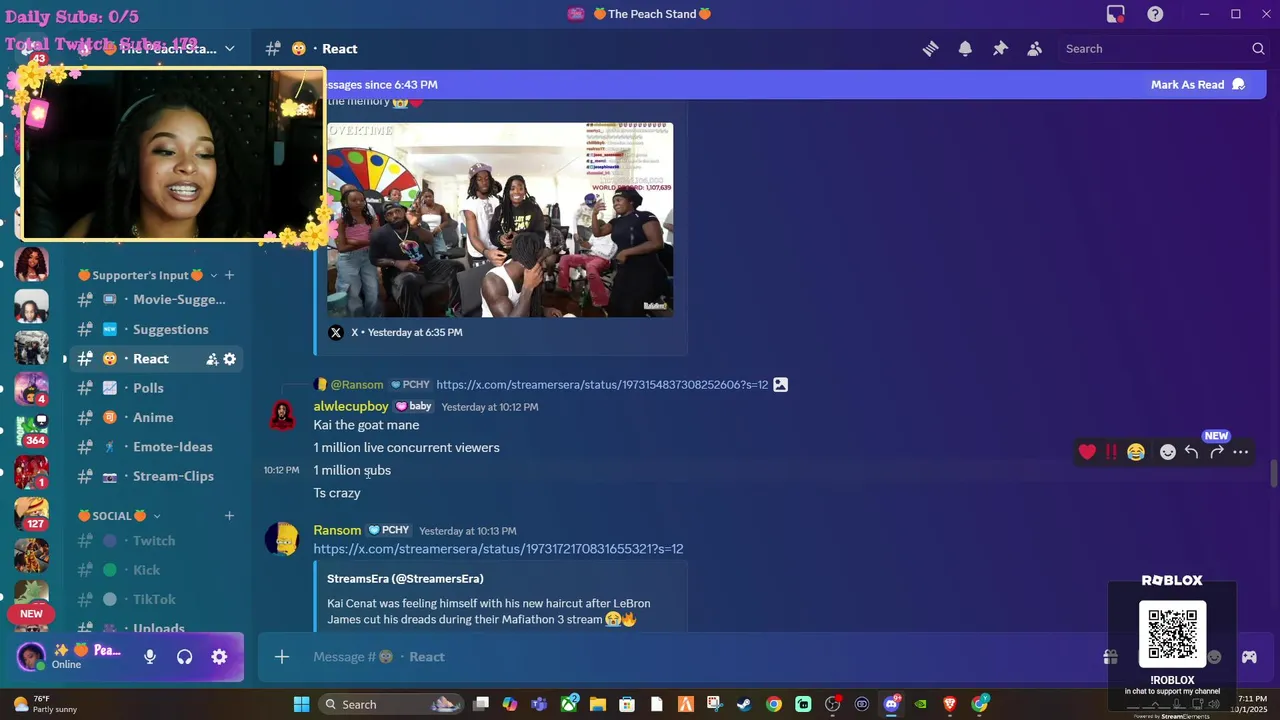Open the Twitch social channel
Image resolution: width=1280 pixels, height=720 pixels.
156,541
